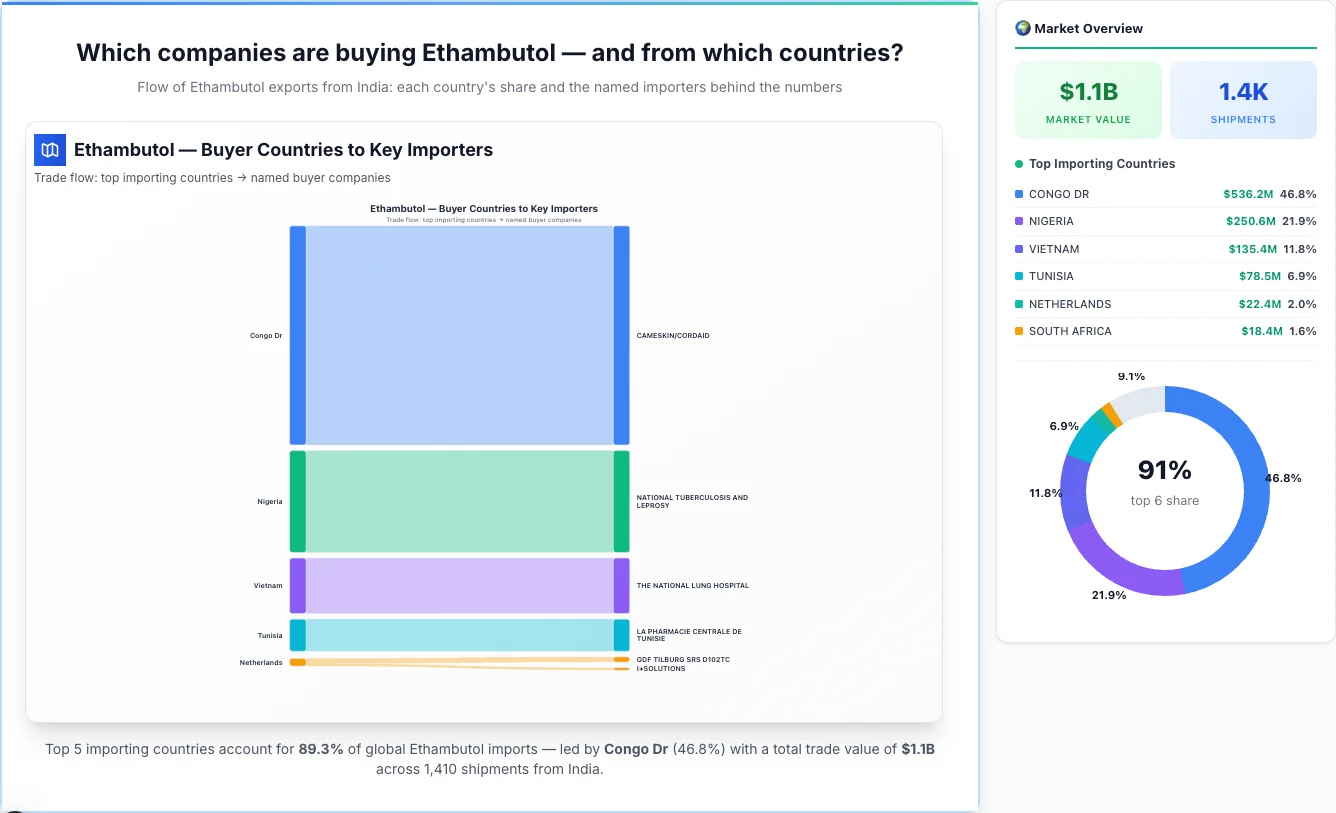Click the green Nigeria node bar in the Sankey
1336x813 pixels.
(x=297, y=500)
